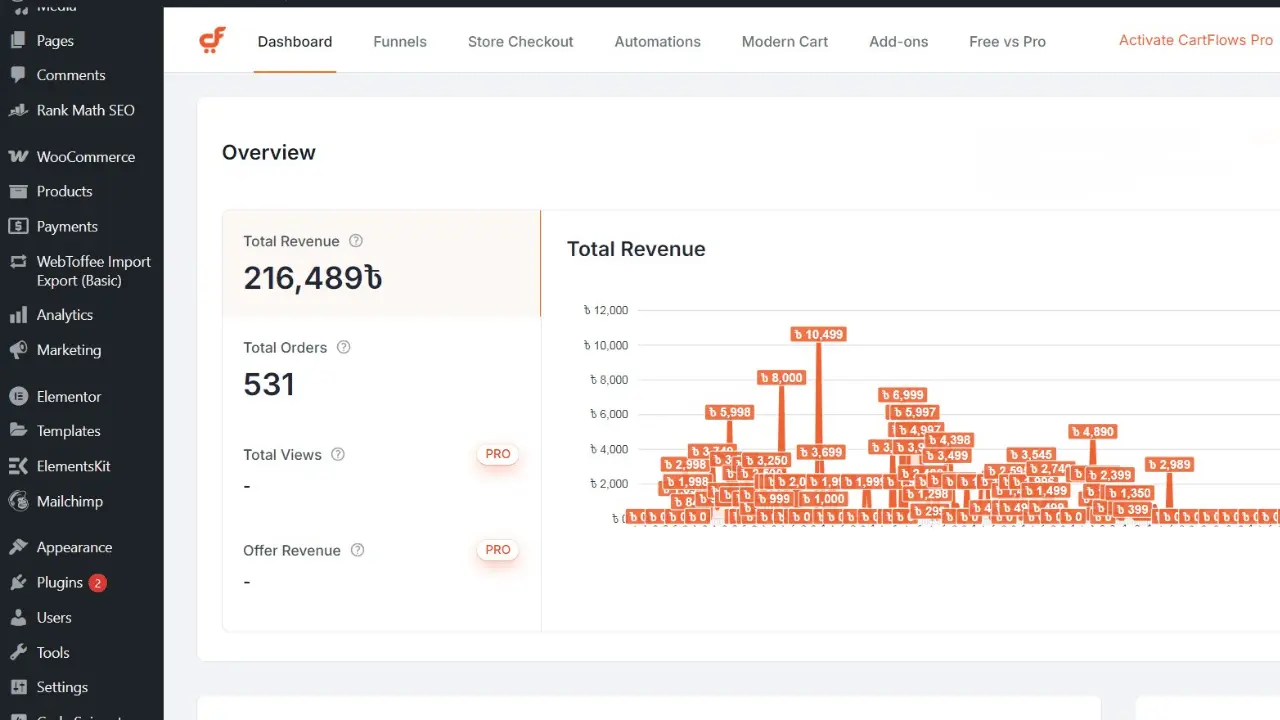Open Plugins with 2 updates

[x=60, y=583]
